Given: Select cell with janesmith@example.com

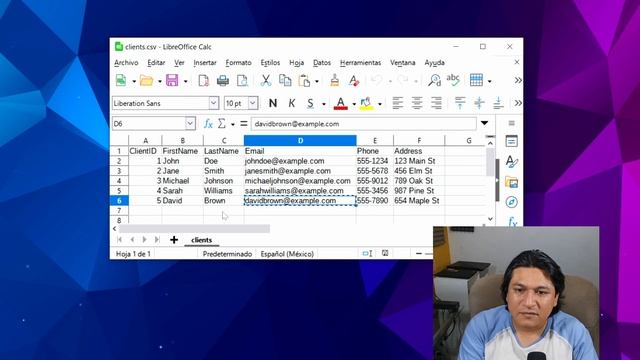Looking at the screenshot, I should tap(300, 171).
